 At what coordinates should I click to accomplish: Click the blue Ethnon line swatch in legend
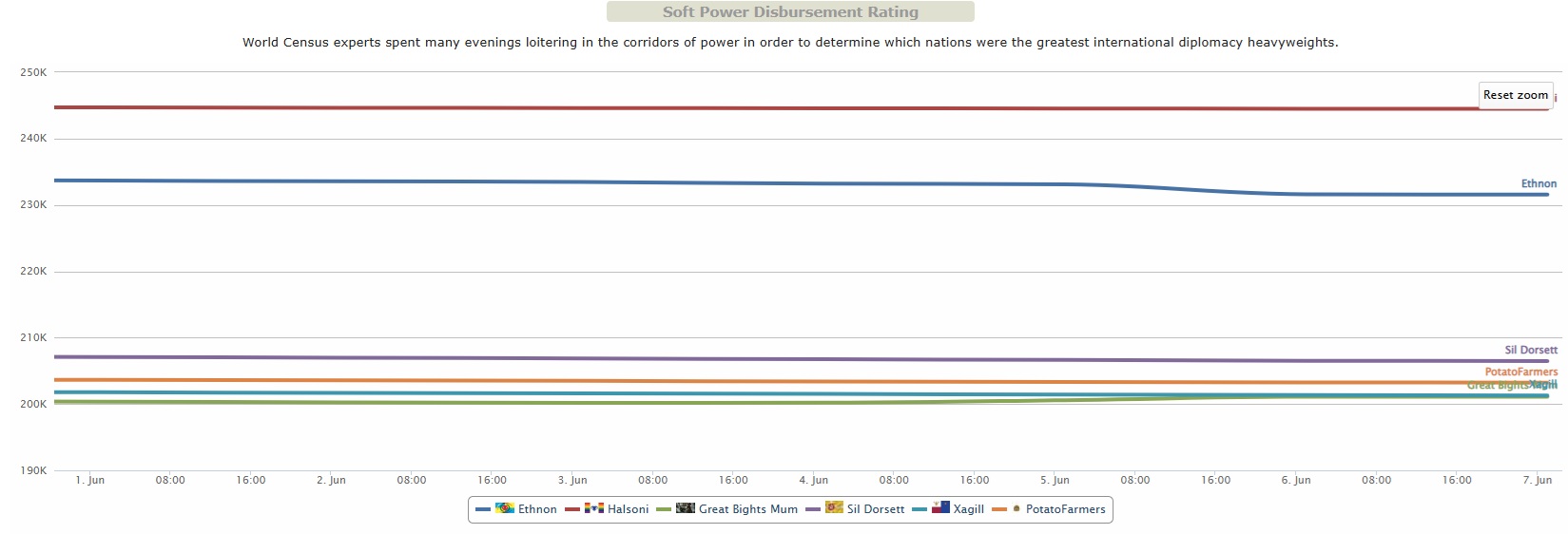483,509
